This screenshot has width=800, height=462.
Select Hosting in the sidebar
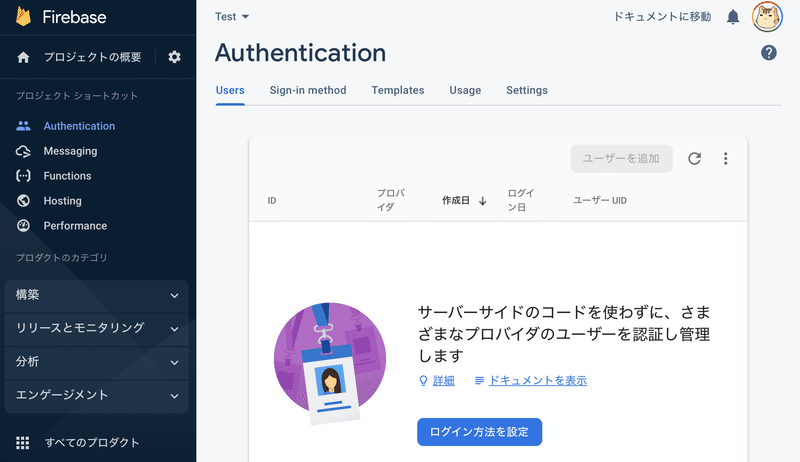(63, 201)
